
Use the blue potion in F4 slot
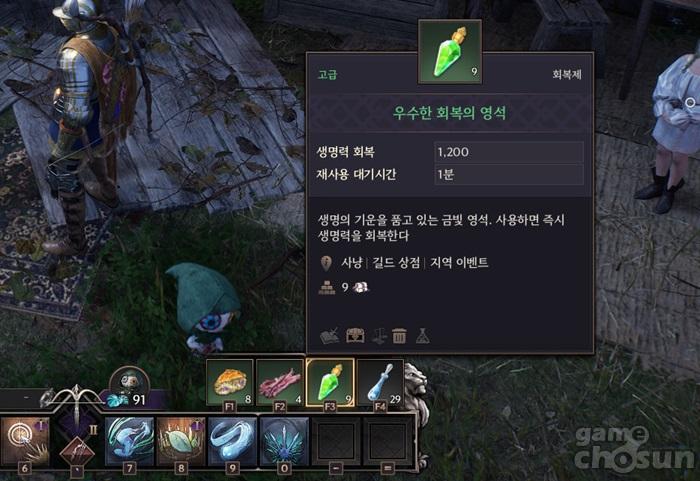[x=380, y=383]
